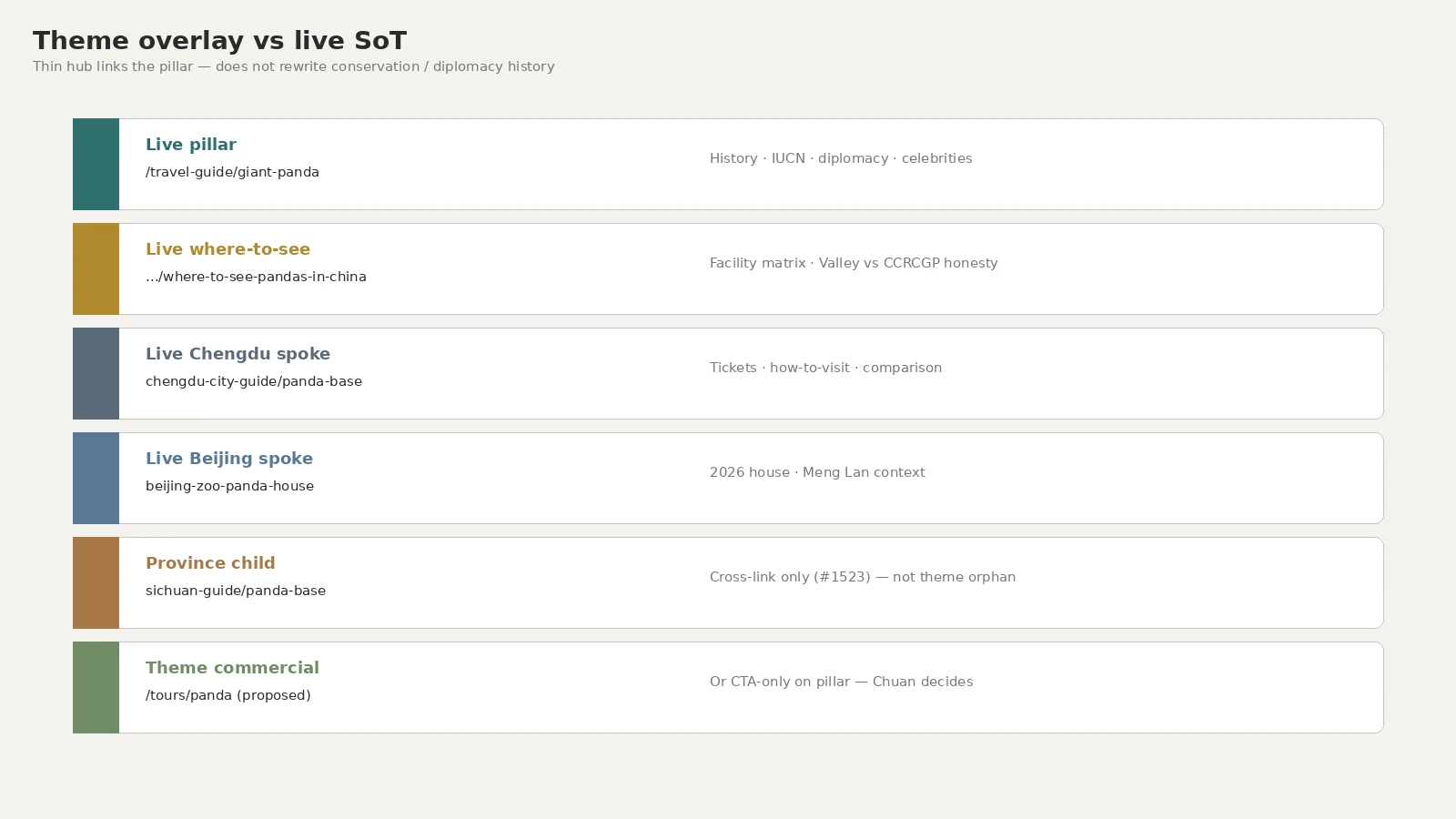
Task: Click the brown color block beside Province child
Action: tap(96, 582)
